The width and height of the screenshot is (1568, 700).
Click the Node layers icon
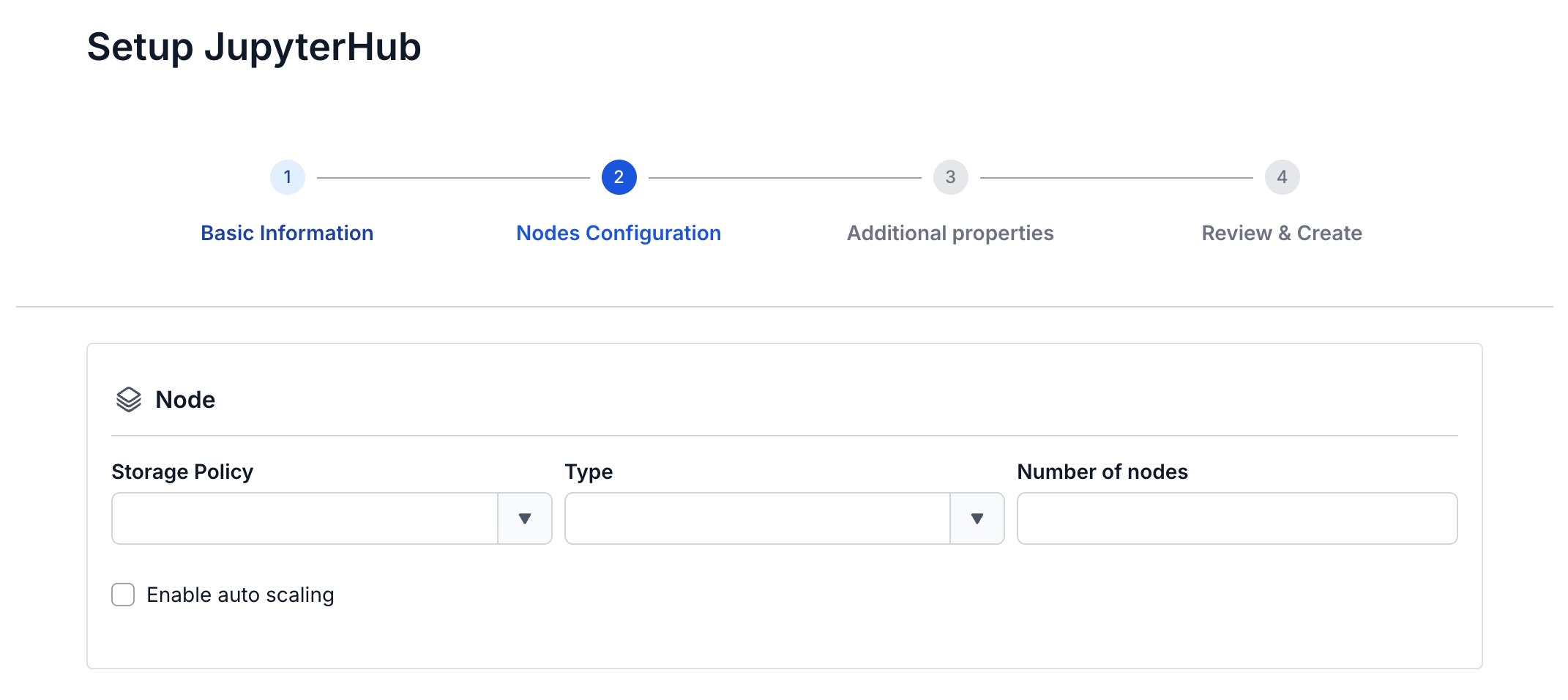(x=129, y=400)
